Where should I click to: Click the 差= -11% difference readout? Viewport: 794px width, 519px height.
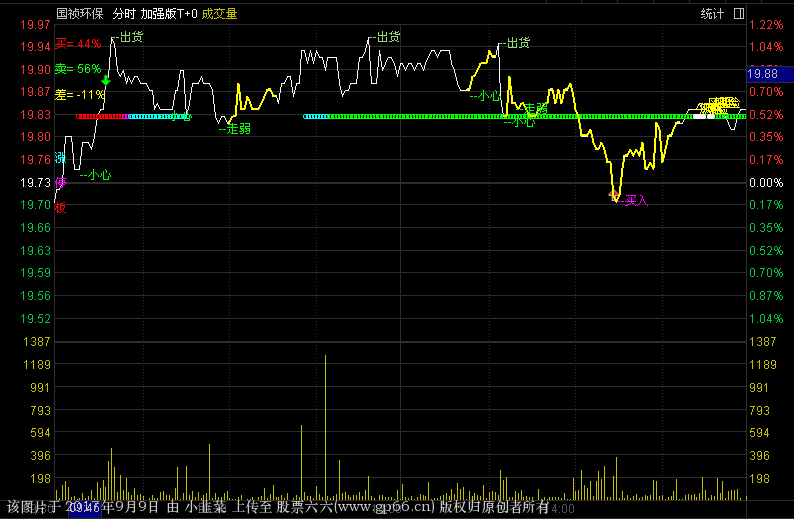(79, 94)
